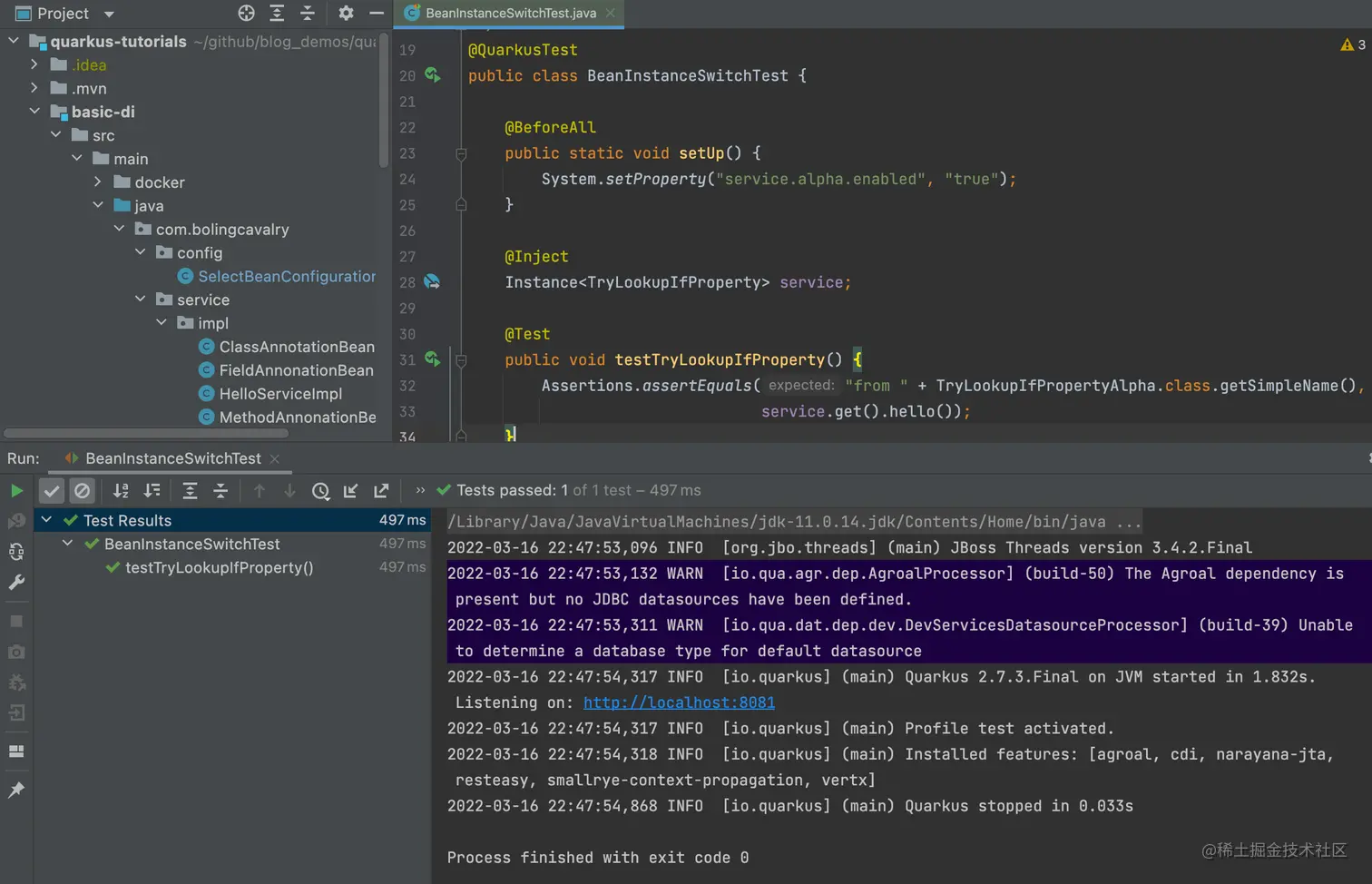Select the config package folder
The width and height of the screenshot is (1372, 884).
(189, 252)
